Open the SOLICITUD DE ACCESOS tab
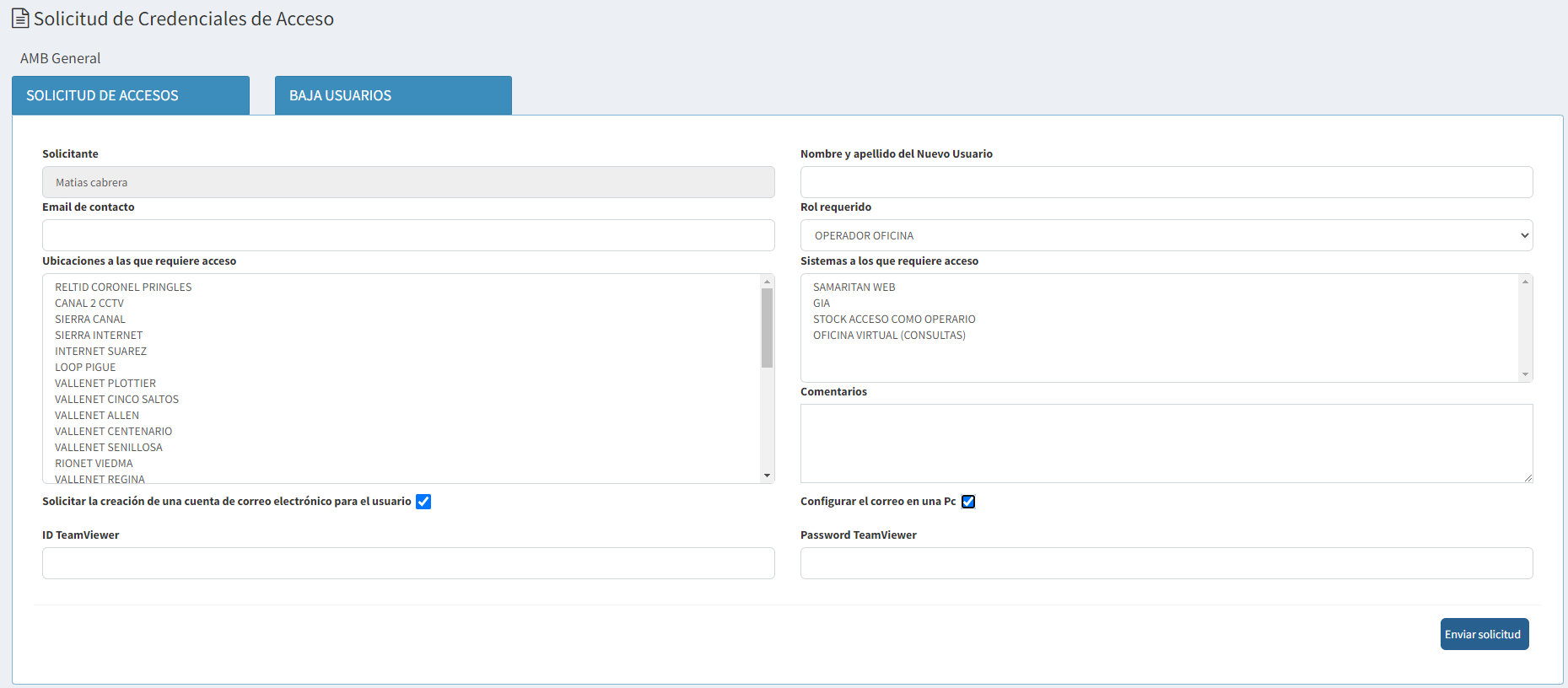This screenshot has width=1568, height=688. (x=131, y=95)
